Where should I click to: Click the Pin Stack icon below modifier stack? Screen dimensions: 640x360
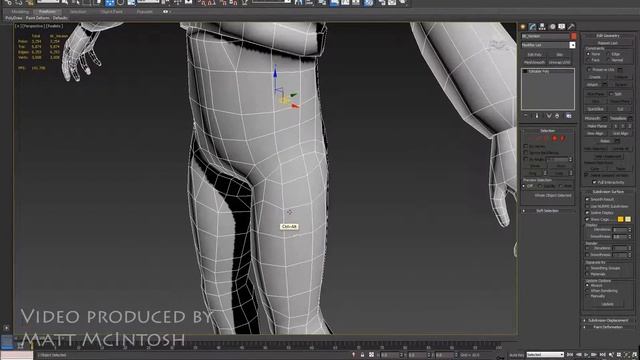click(x=526, y=116)
